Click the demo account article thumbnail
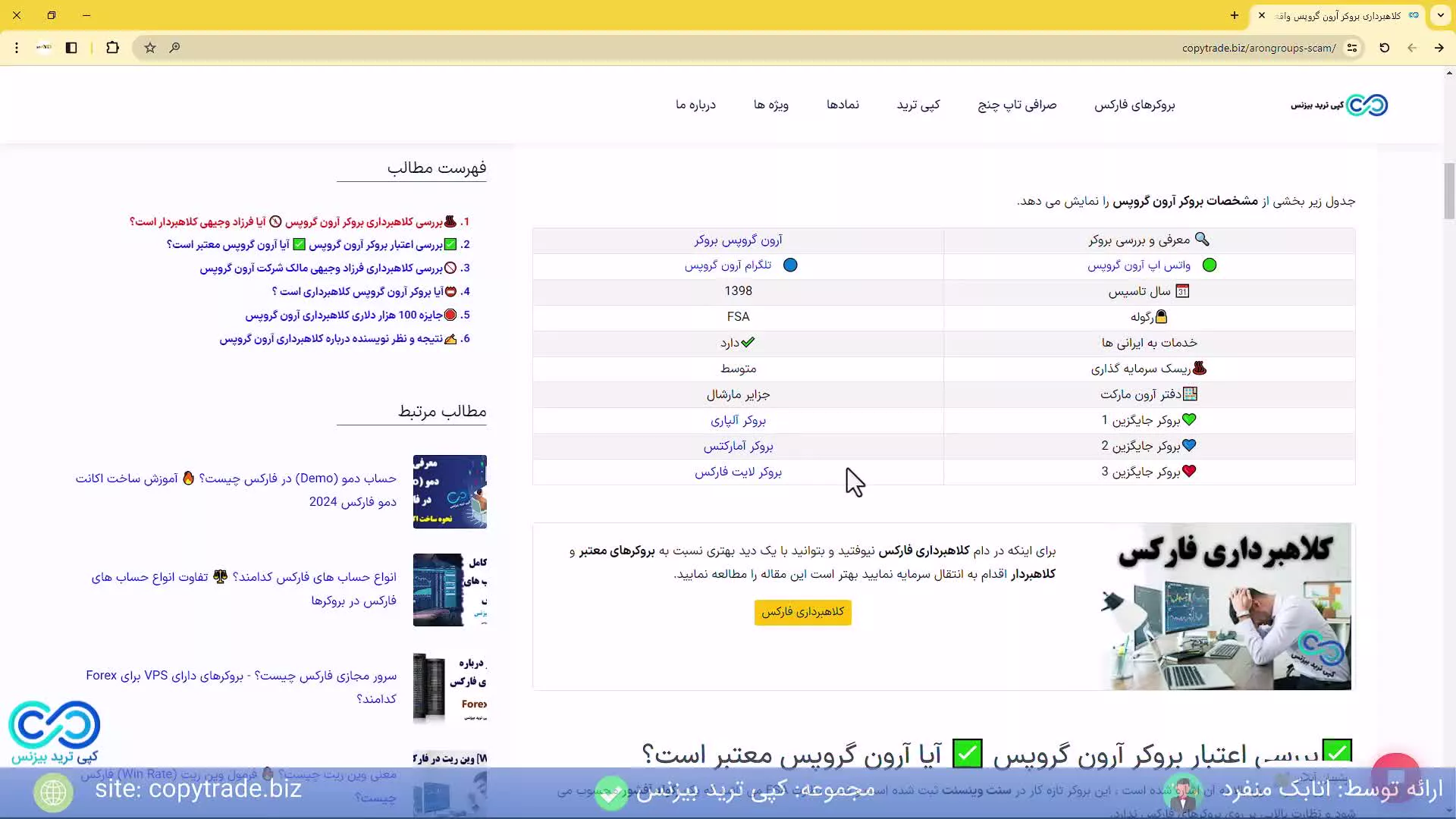 pyautogui.click(x=450, y=491)
